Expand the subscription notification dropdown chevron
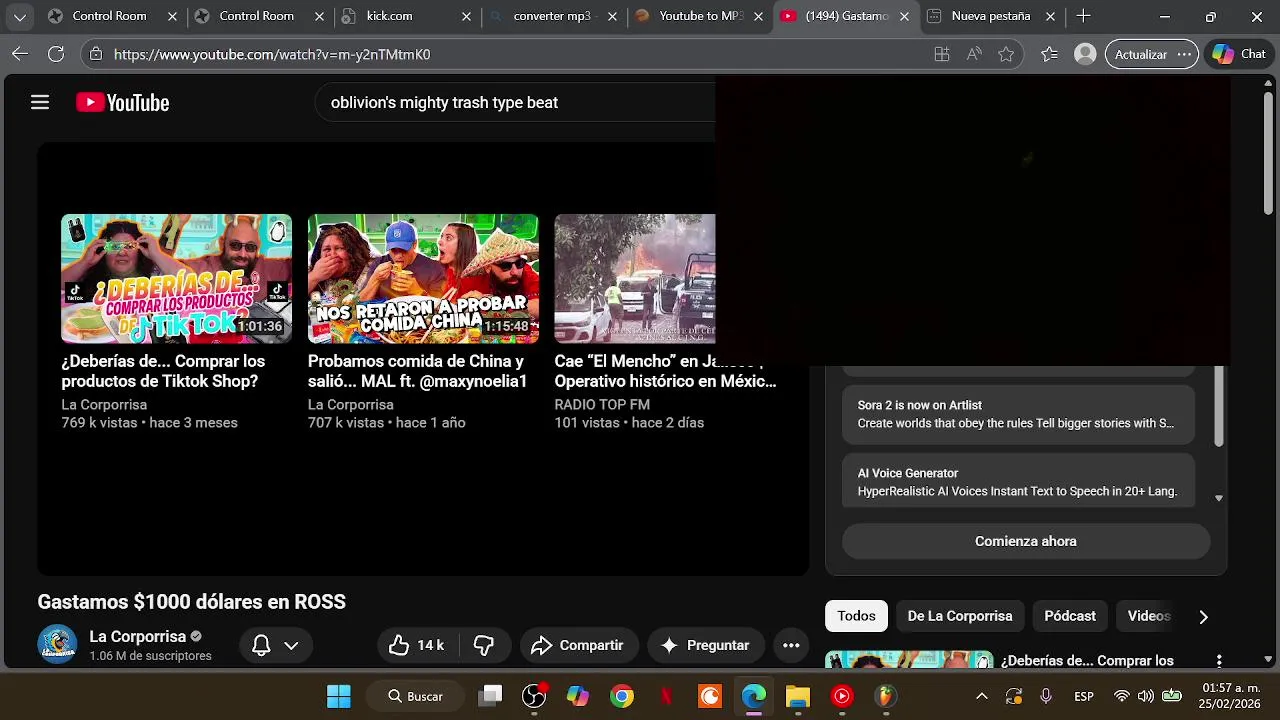The image size is (1280, 720). coord(291,645)
